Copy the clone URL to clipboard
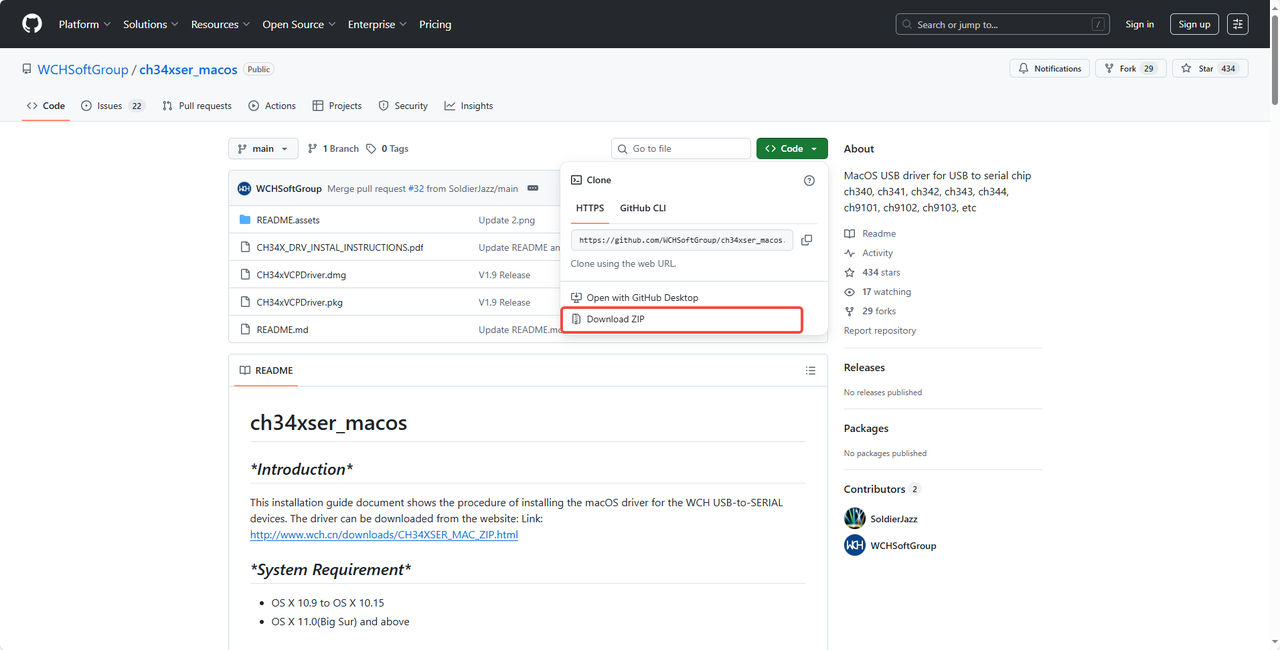The image size is (1280, 650). 806,240
